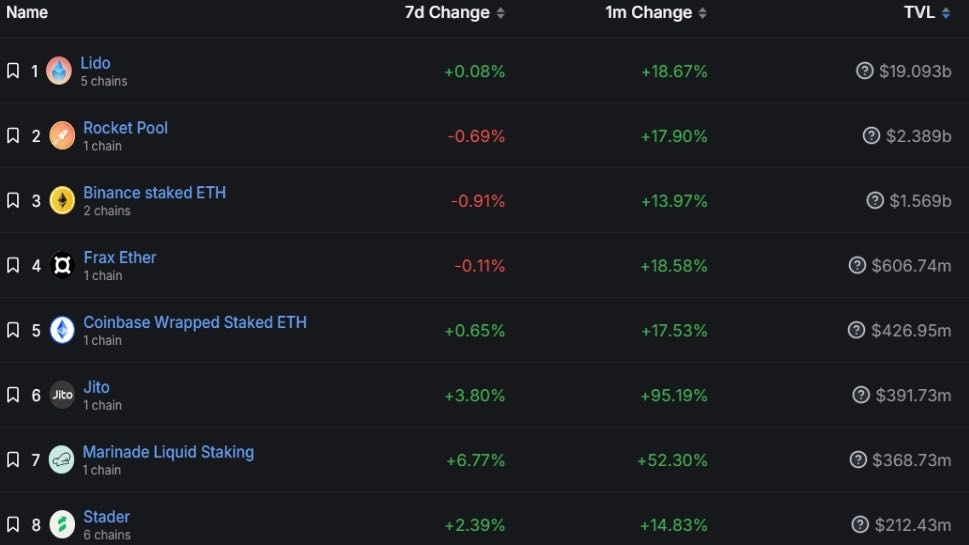Open the Rocket Pool protocol link

click(x=125, y=128)
